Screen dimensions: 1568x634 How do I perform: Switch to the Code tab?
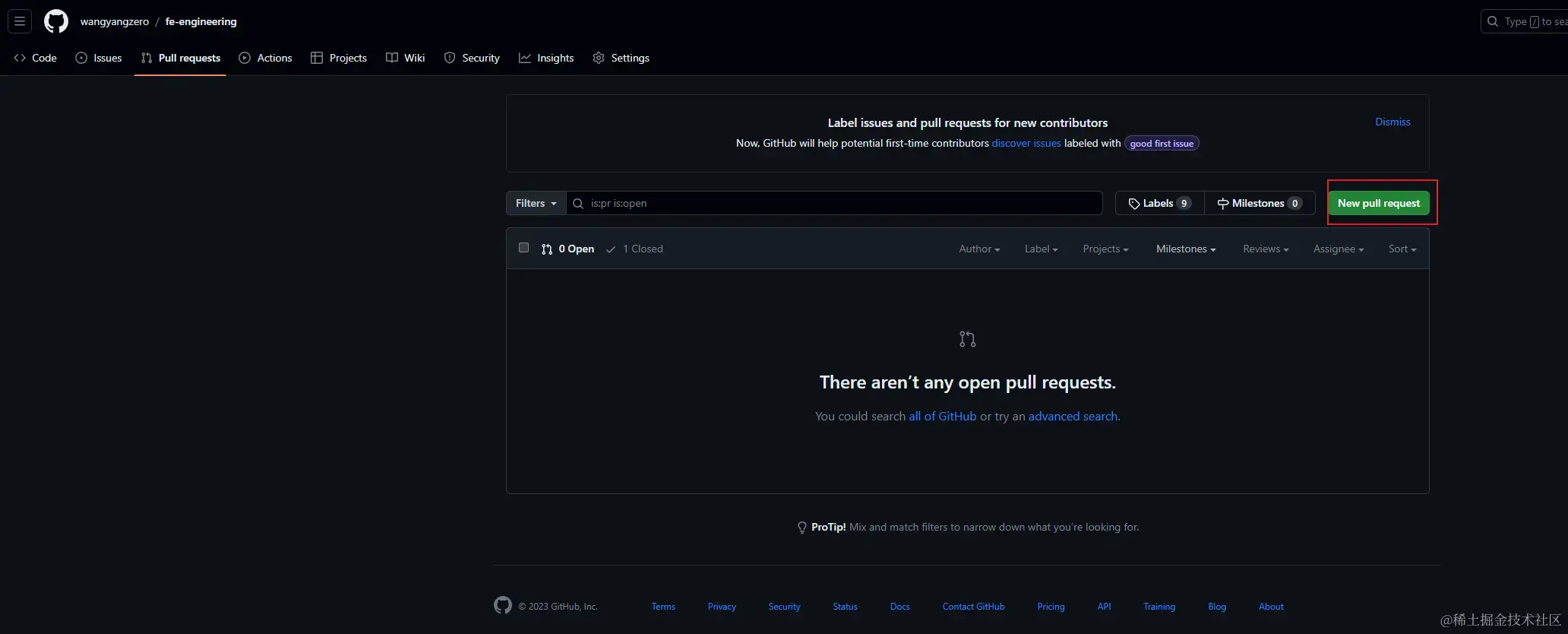(x=36, y=58)
